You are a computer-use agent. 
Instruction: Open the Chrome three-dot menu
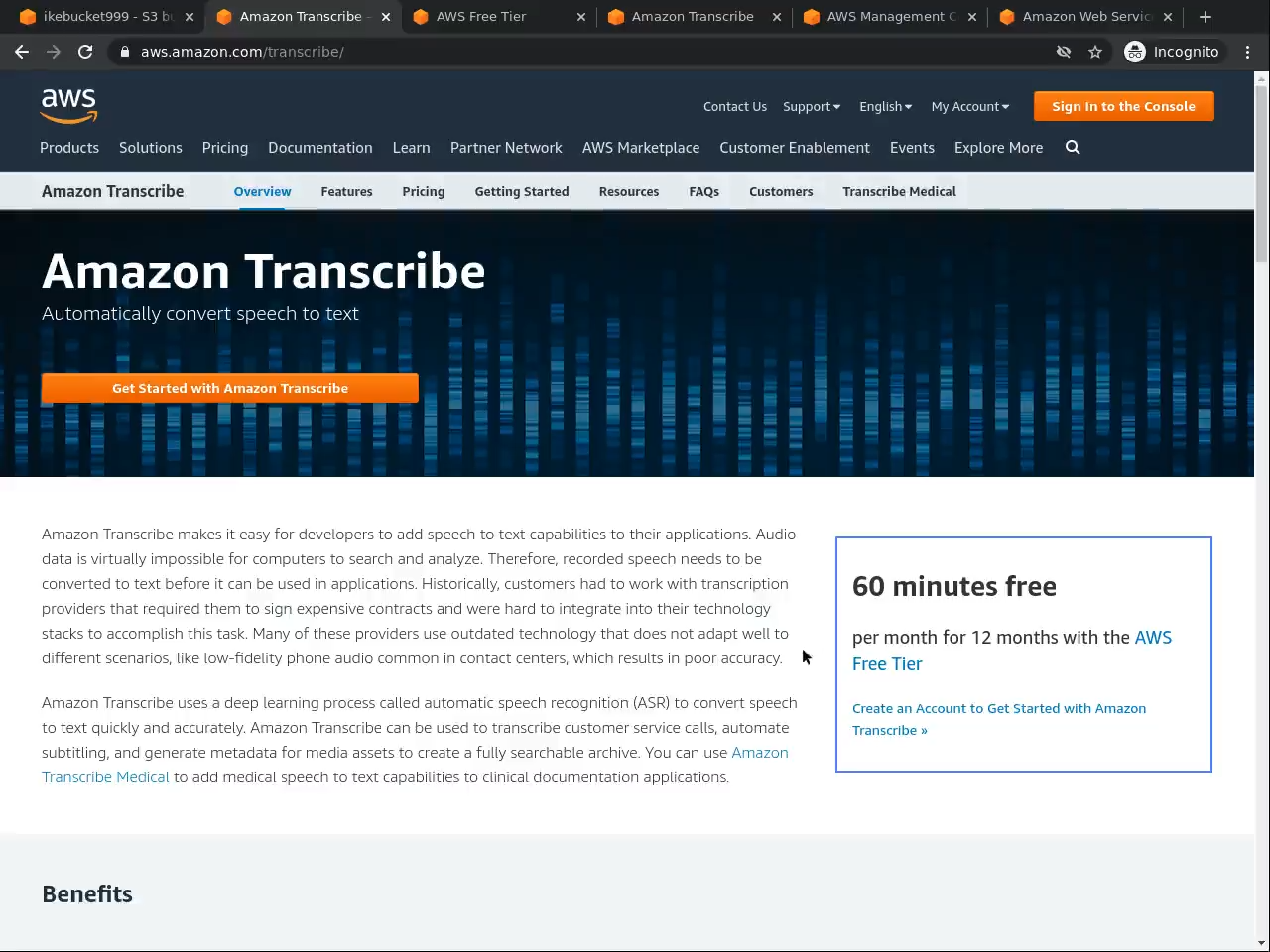1248,52
